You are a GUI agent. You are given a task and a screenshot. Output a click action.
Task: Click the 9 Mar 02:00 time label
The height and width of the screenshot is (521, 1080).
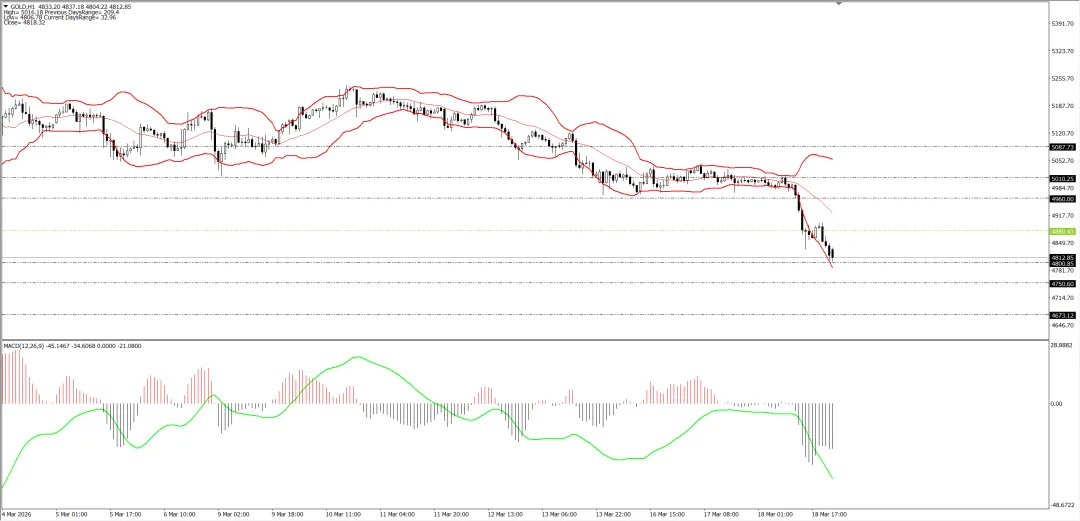tap(234, 515)
